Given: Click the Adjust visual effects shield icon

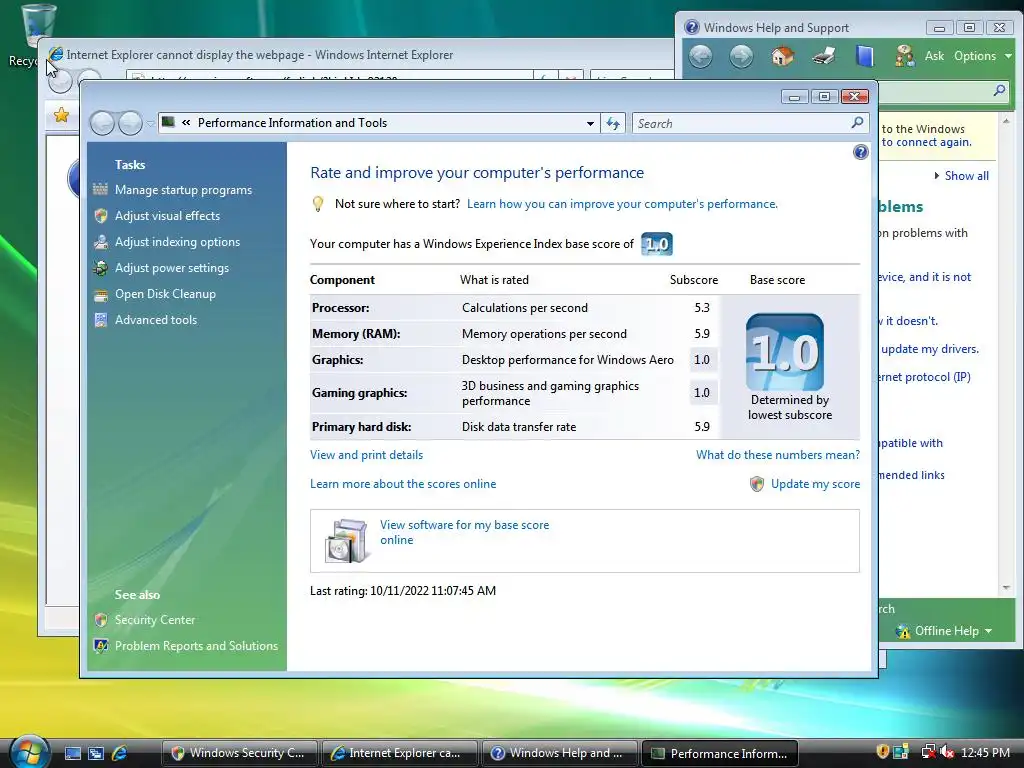Looking at the screenshot, I should [101, 216].
